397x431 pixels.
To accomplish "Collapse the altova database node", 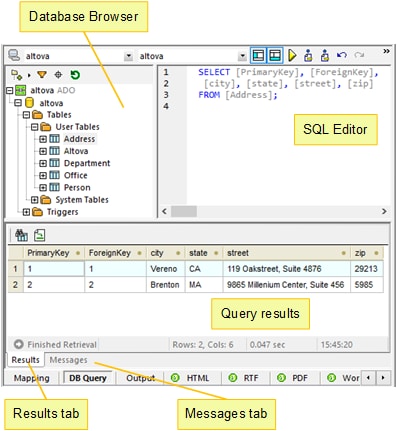I will pyautogui.click(x=18, y=103).
